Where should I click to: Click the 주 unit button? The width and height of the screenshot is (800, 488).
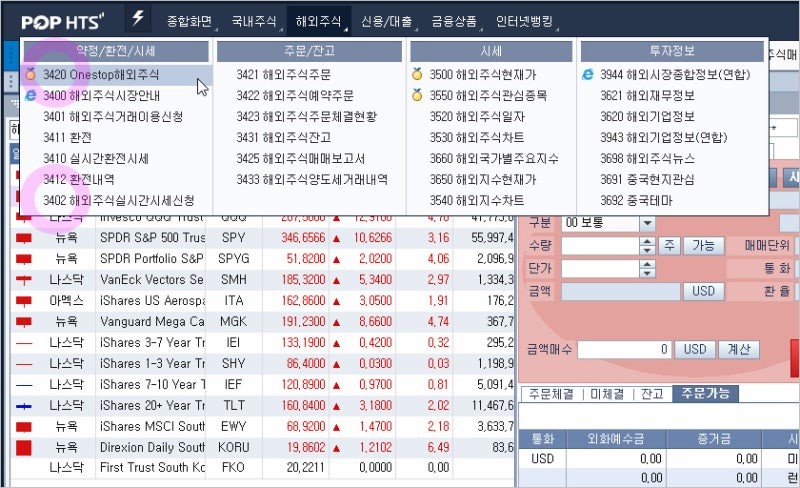669,246
